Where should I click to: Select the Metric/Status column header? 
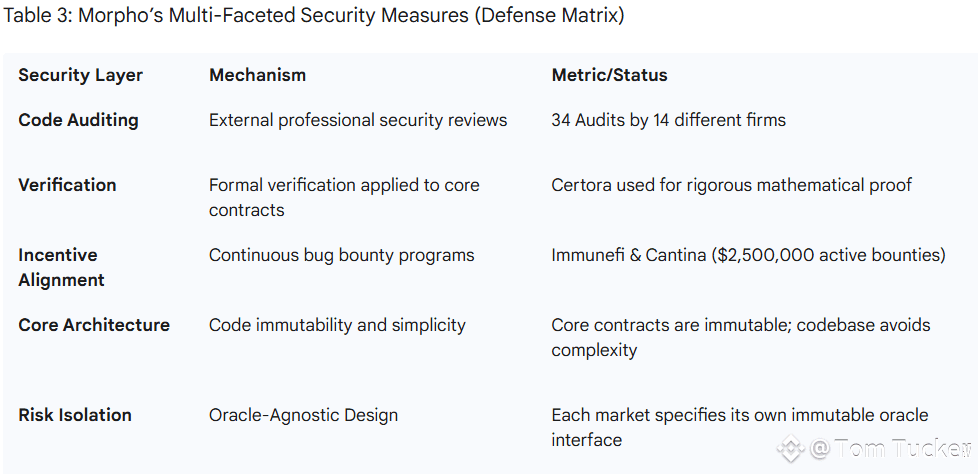(x=609, y=75)
